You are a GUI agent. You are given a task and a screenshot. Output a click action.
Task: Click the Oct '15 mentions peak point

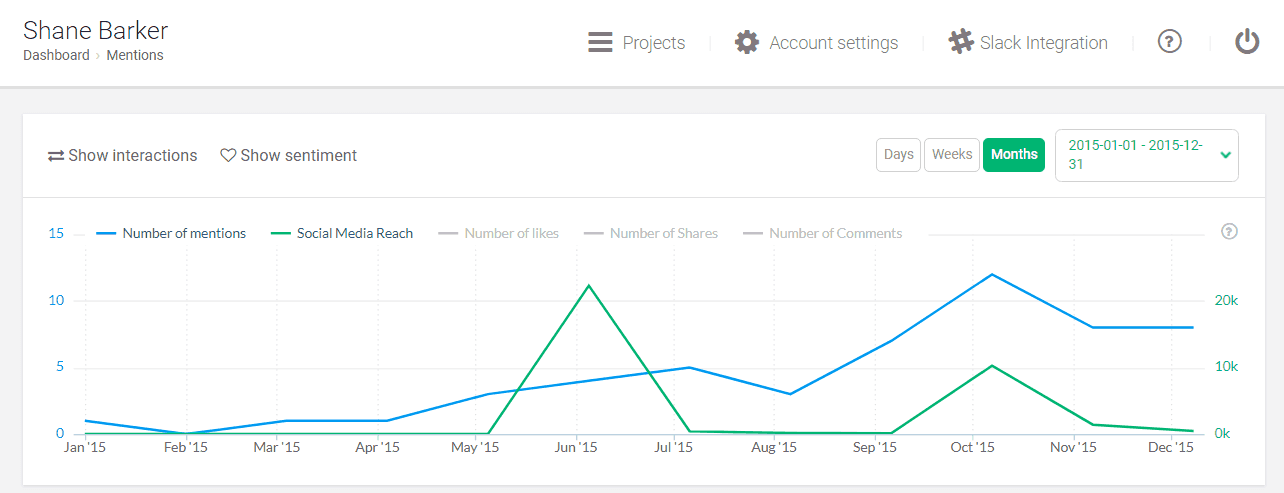tap(991, 274)
